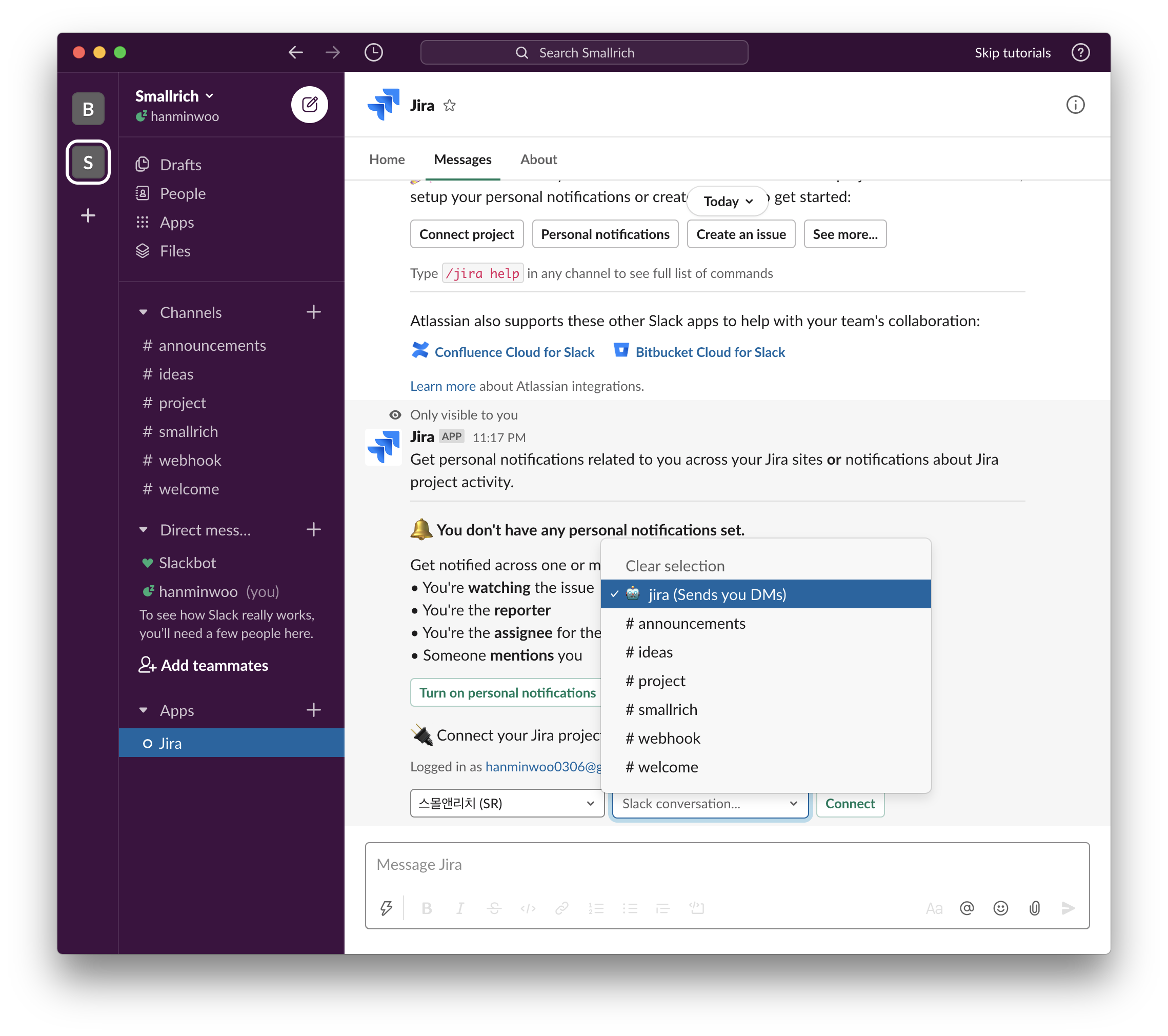Star the Jira app
This screenshot has width=1168, height=1036.
(x=450, y=106)
